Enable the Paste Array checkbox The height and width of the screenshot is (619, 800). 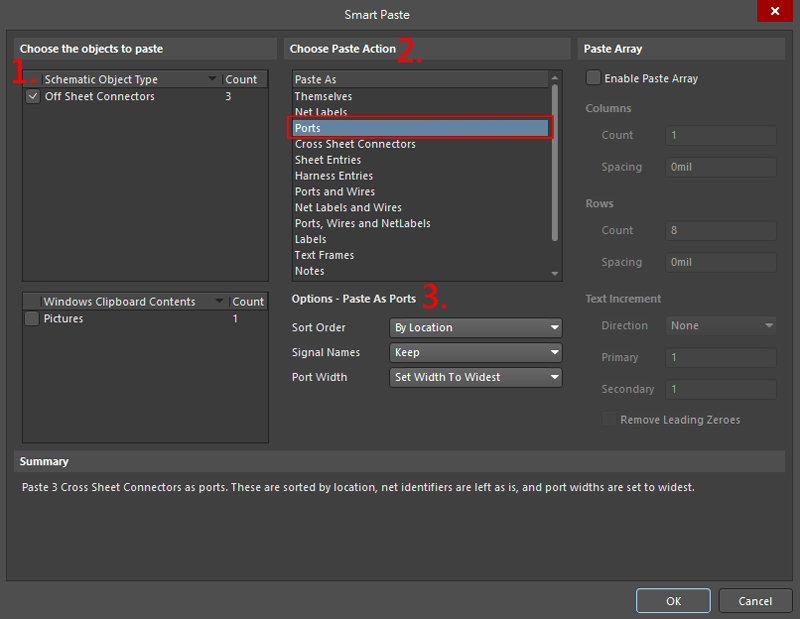[594, 78]
